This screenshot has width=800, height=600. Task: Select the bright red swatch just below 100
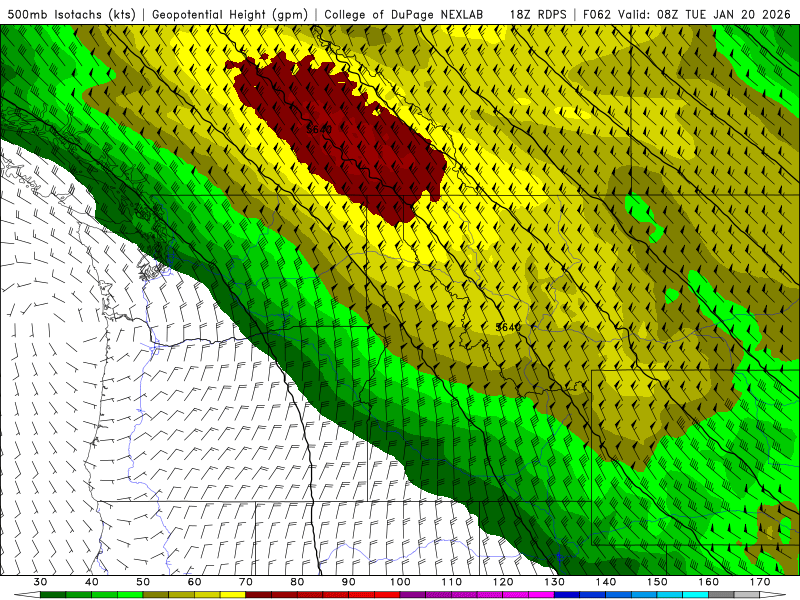coord(387,594)
